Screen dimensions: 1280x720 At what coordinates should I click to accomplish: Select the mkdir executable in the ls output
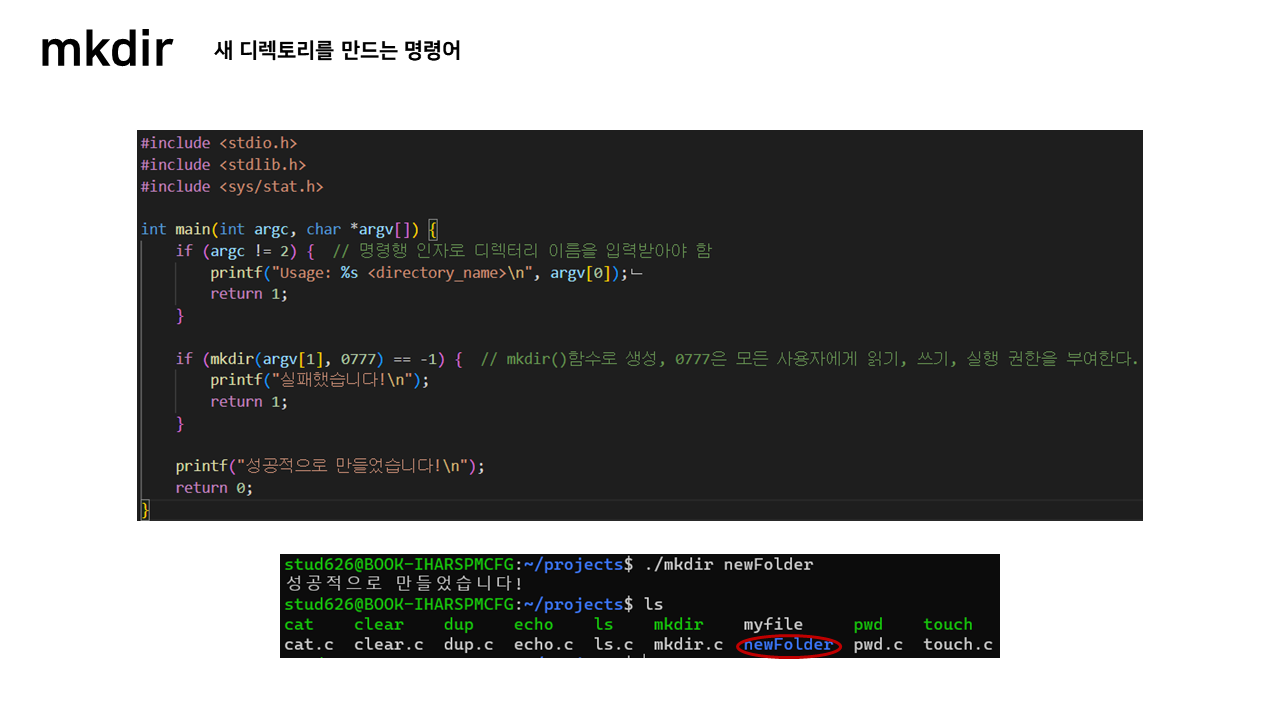click(679, 624)
